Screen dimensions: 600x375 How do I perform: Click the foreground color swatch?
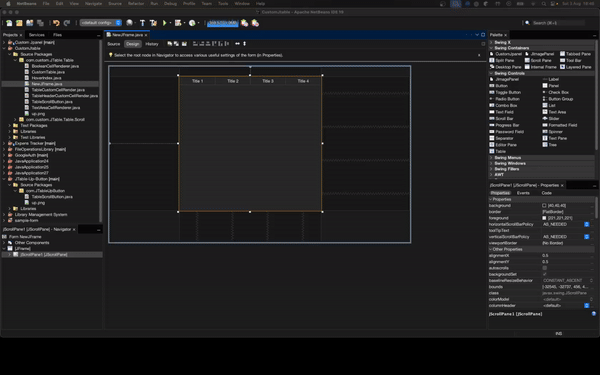point(544,218)
